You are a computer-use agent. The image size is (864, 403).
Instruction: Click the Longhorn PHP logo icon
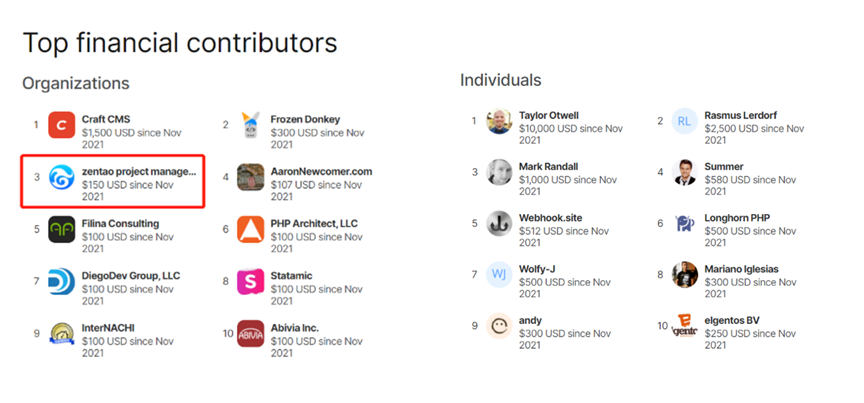point(685,223)
